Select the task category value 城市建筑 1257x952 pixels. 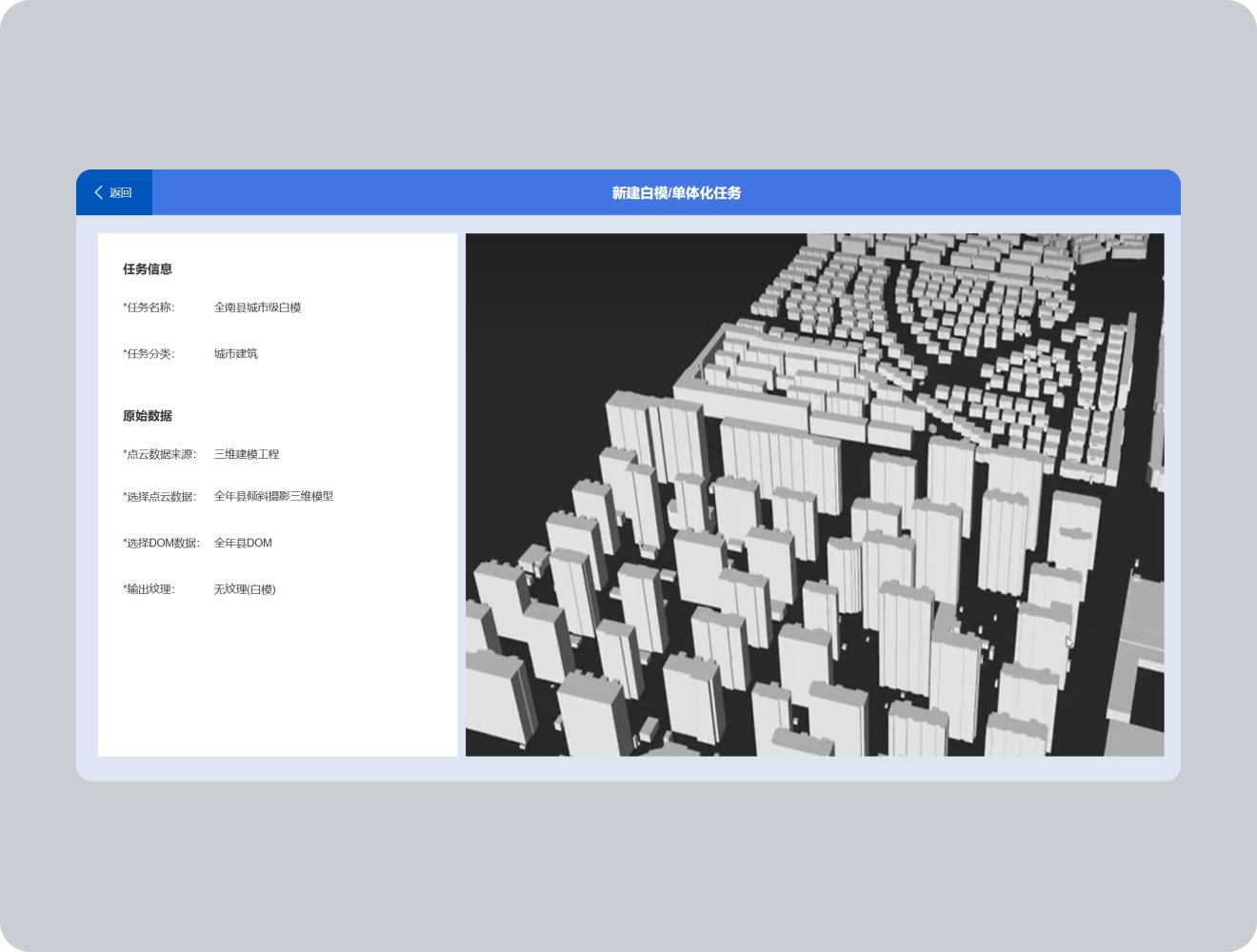(x=235, y=354)
